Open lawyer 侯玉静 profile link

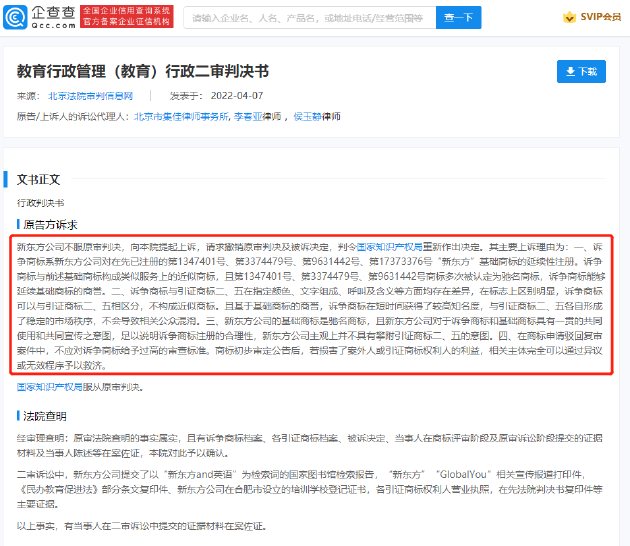pyautogui.click(x=307, y=117)
